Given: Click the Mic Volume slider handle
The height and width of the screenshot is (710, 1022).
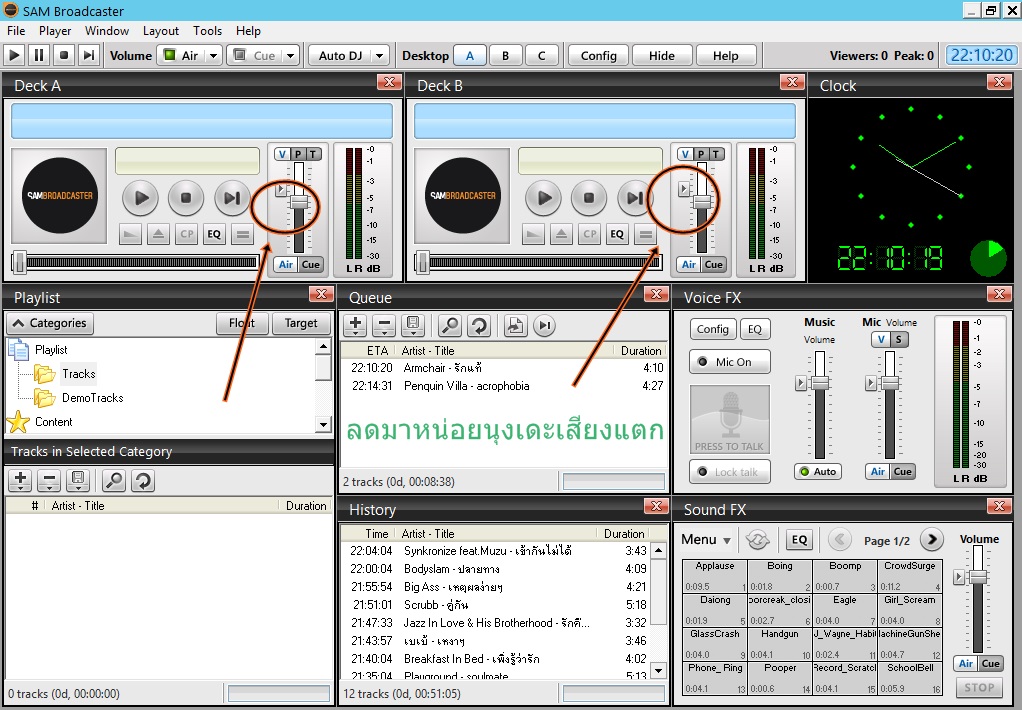Looking at the screenshot, I should (x=890, y=383).
